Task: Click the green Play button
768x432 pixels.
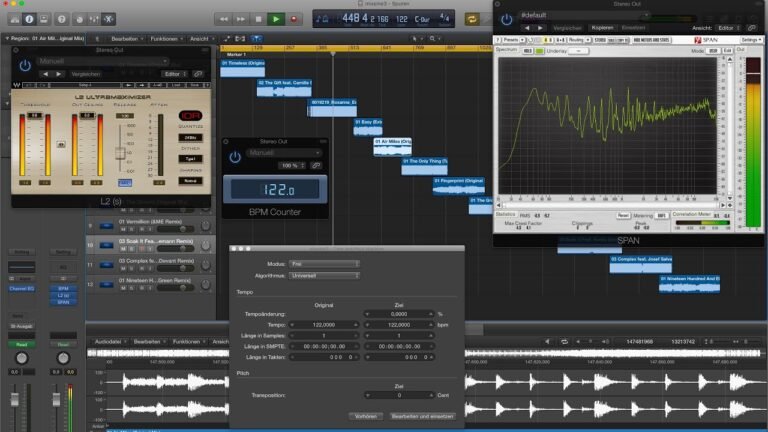Action: click(276, 19)
